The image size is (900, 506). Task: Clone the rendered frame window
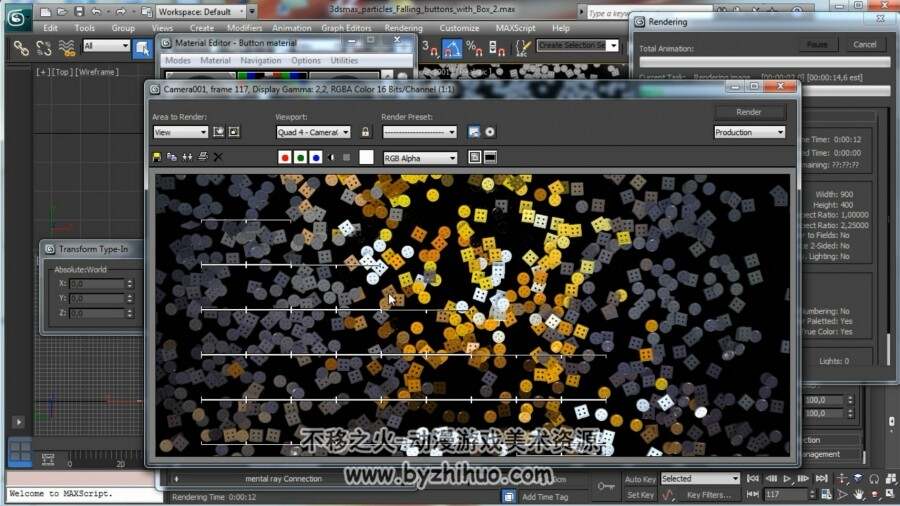(187, 157)
